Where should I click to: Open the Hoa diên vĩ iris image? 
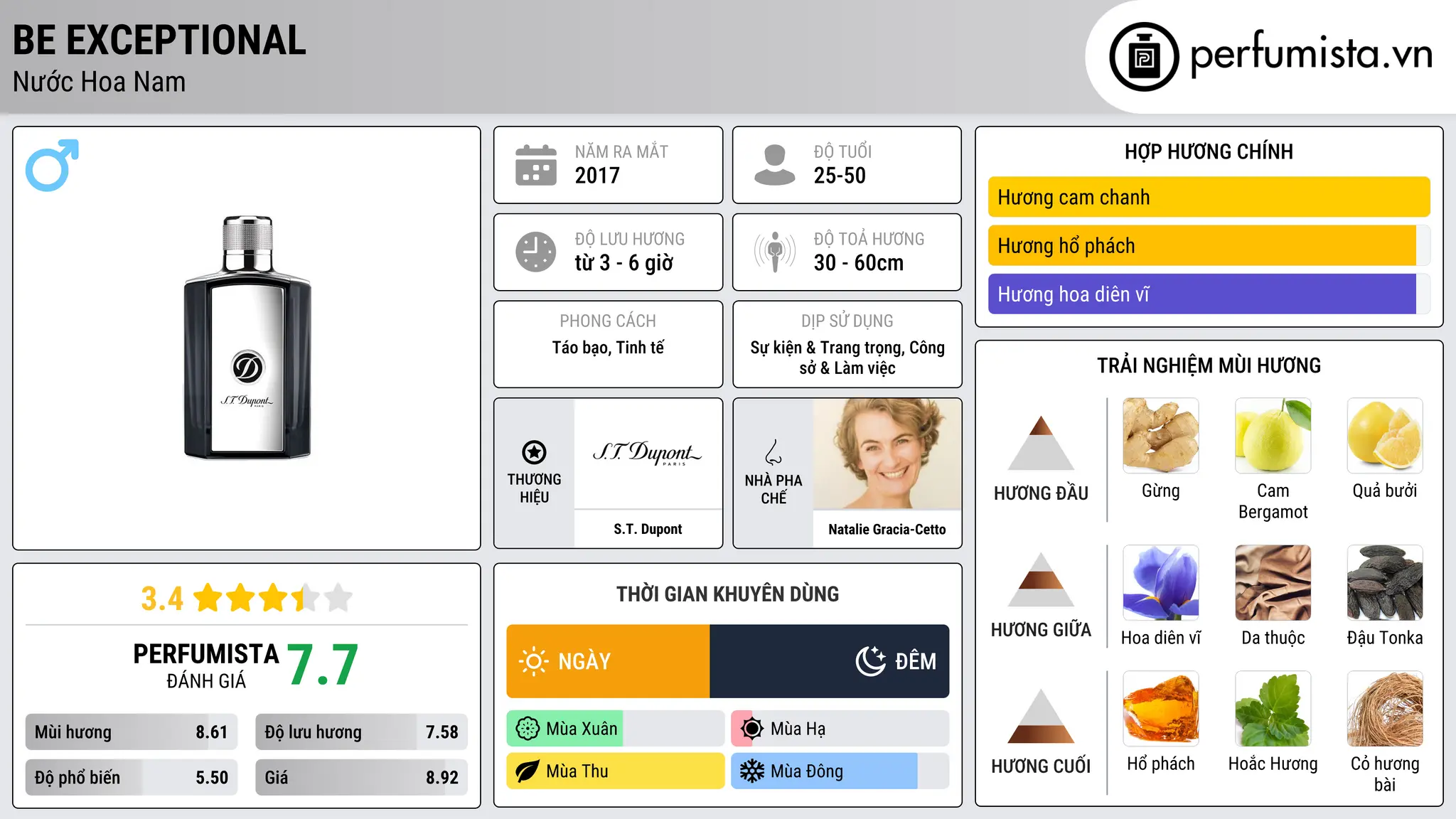pyautogui.click(x=1161, y=583)
